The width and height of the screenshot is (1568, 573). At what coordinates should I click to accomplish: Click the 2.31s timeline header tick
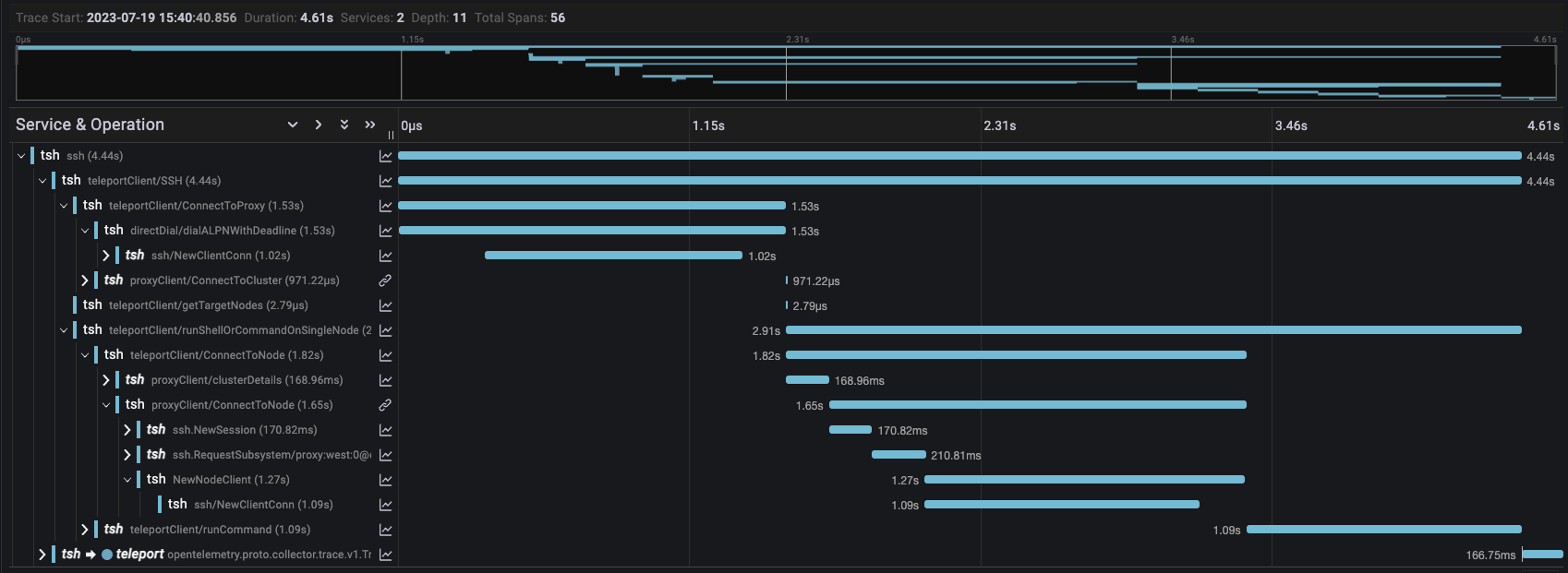1000,125
